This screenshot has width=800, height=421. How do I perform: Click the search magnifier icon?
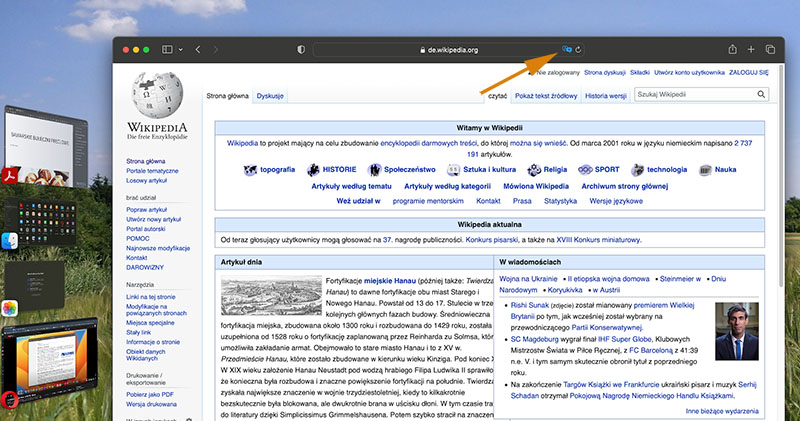[x=761, y=94]
